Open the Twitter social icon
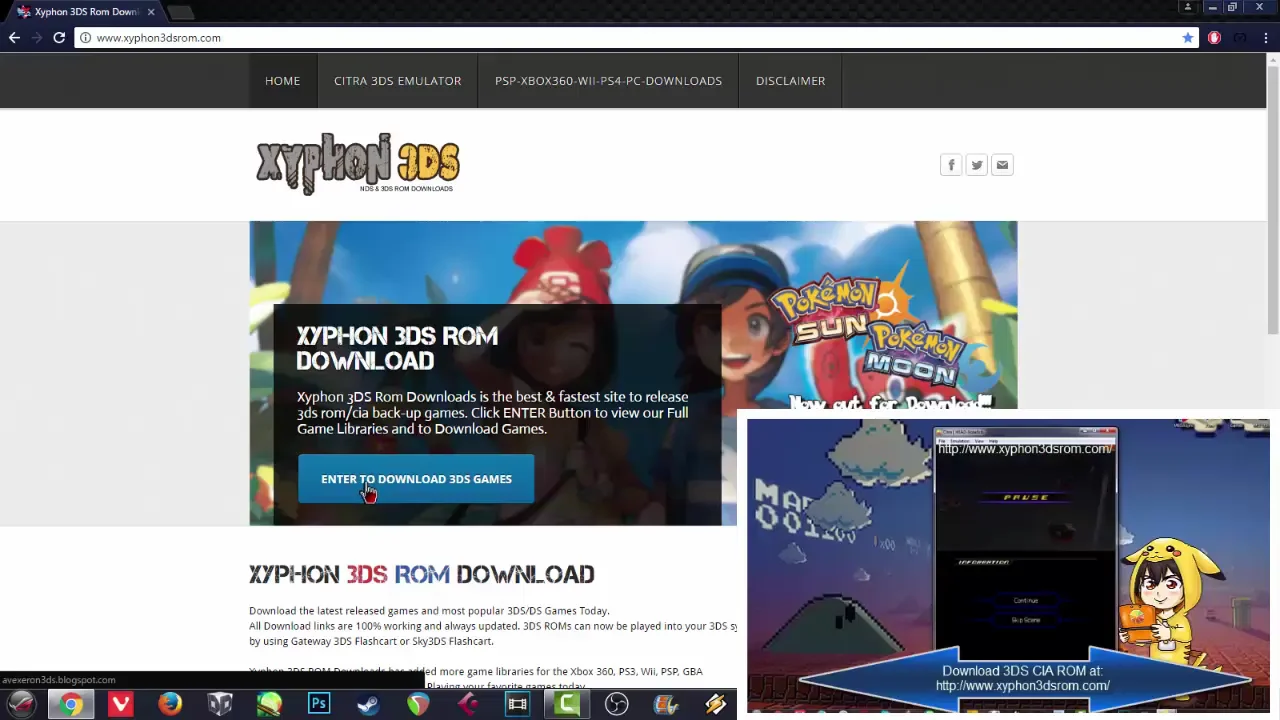 [977, 165]
